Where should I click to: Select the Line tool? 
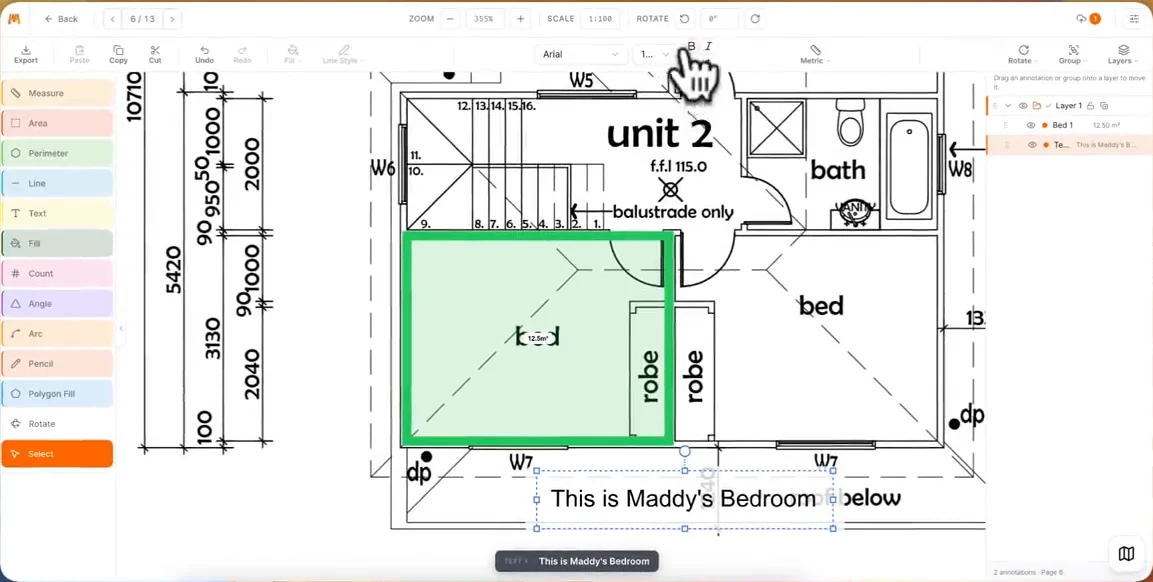(57, 183)
